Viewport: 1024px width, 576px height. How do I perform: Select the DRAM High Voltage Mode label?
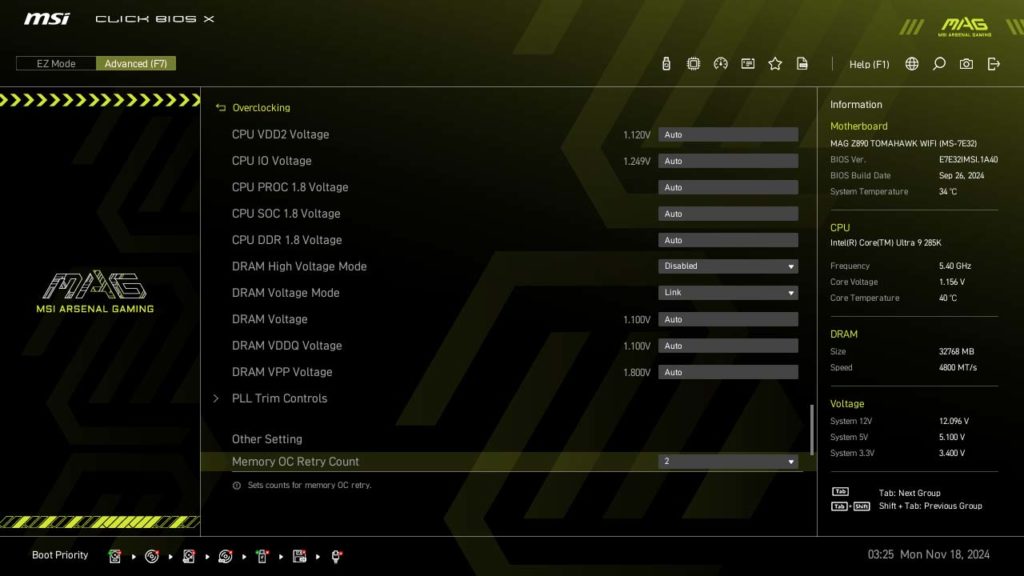pos(299,266)
